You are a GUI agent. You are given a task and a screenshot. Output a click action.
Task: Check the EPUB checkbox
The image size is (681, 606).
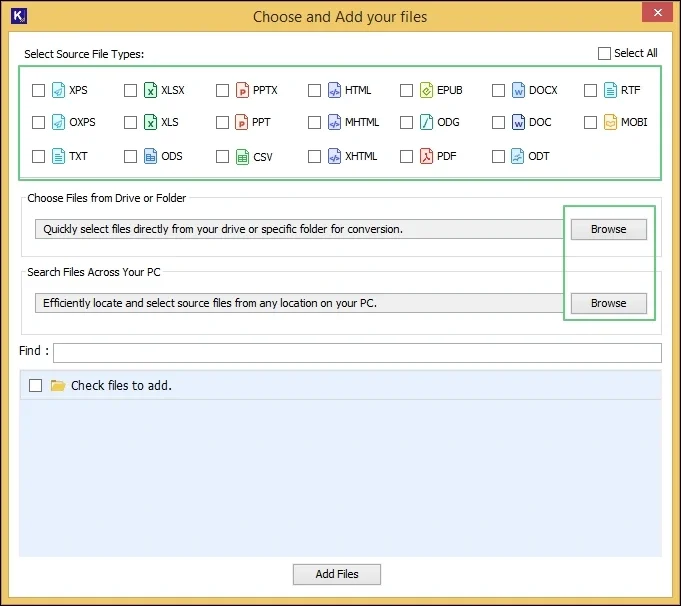pos(407,90)
